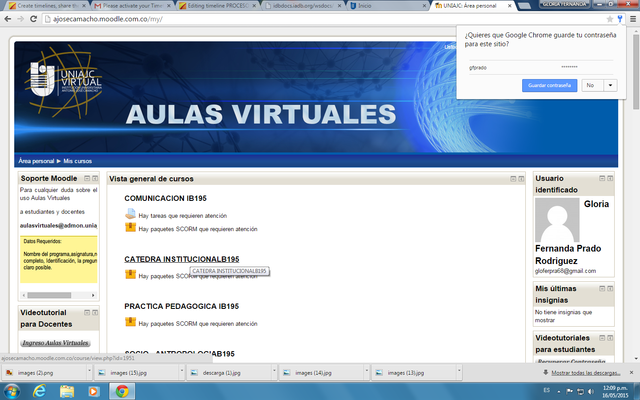Click the Ingreso Aulas Virtuales button
The height and width of the screenshot is (400, 640).
pyautogui.click(x=56, y=343)
